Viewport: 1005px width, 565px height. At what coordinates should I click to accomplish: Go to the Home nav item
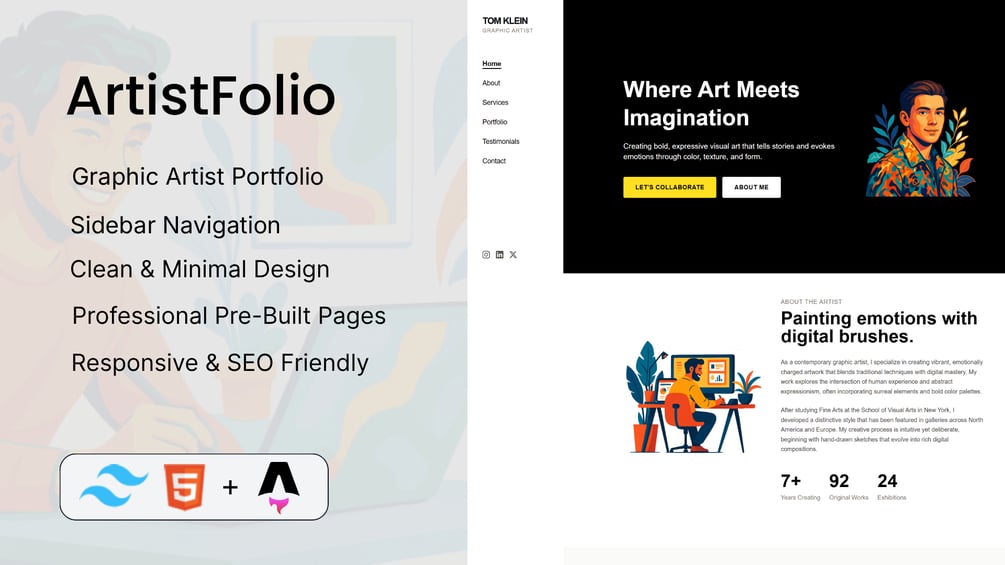pos(492,63)
